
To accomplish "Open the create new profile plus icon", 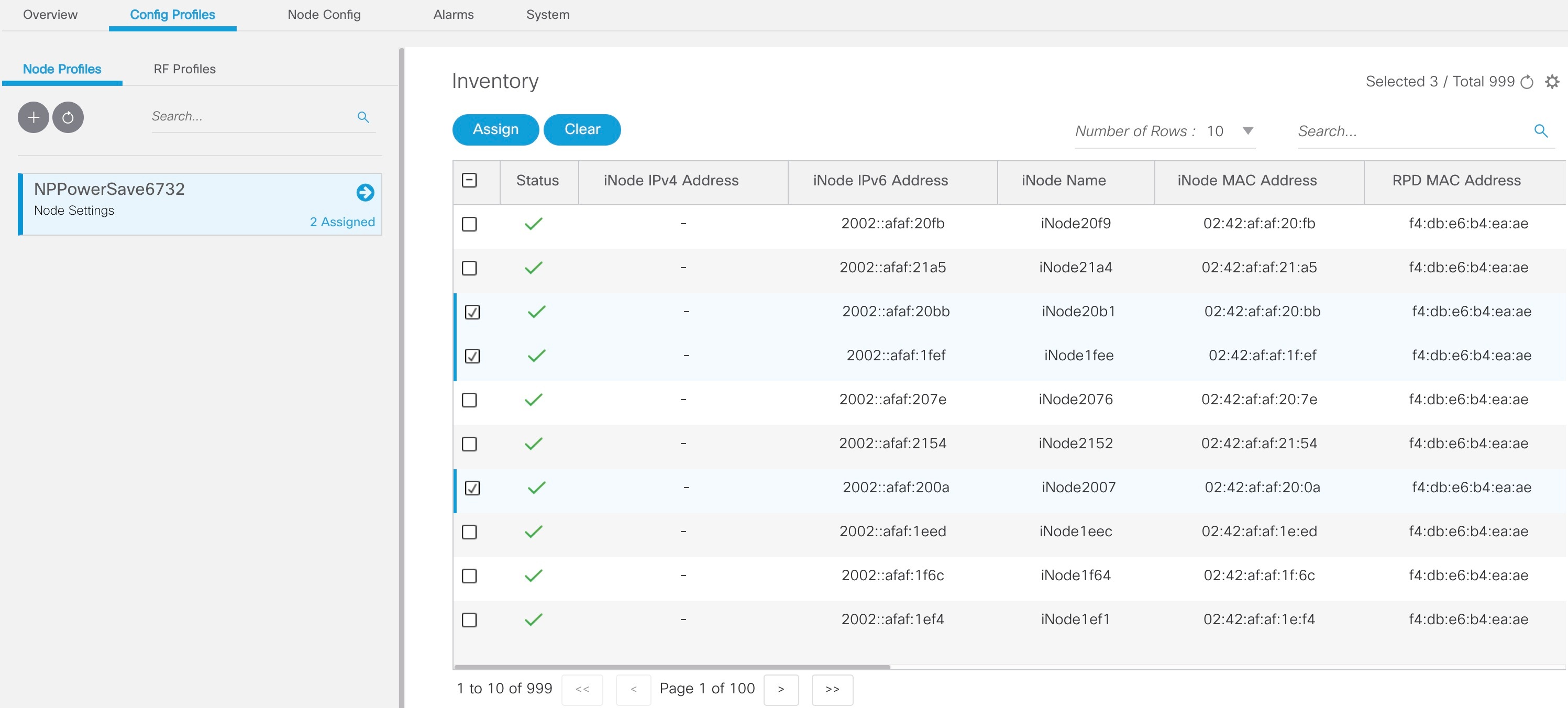I will coord(34,117).
